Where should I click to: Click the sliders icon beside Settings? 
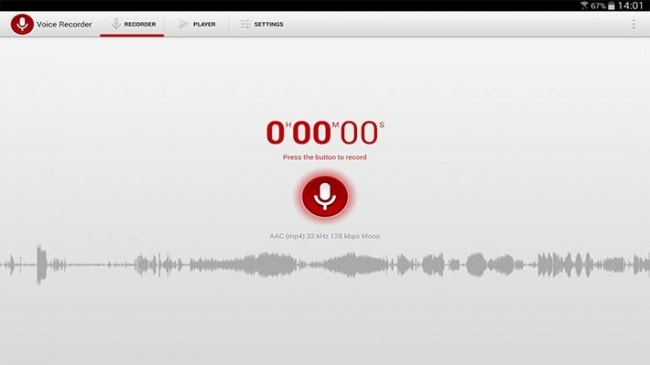pos(245,24)
